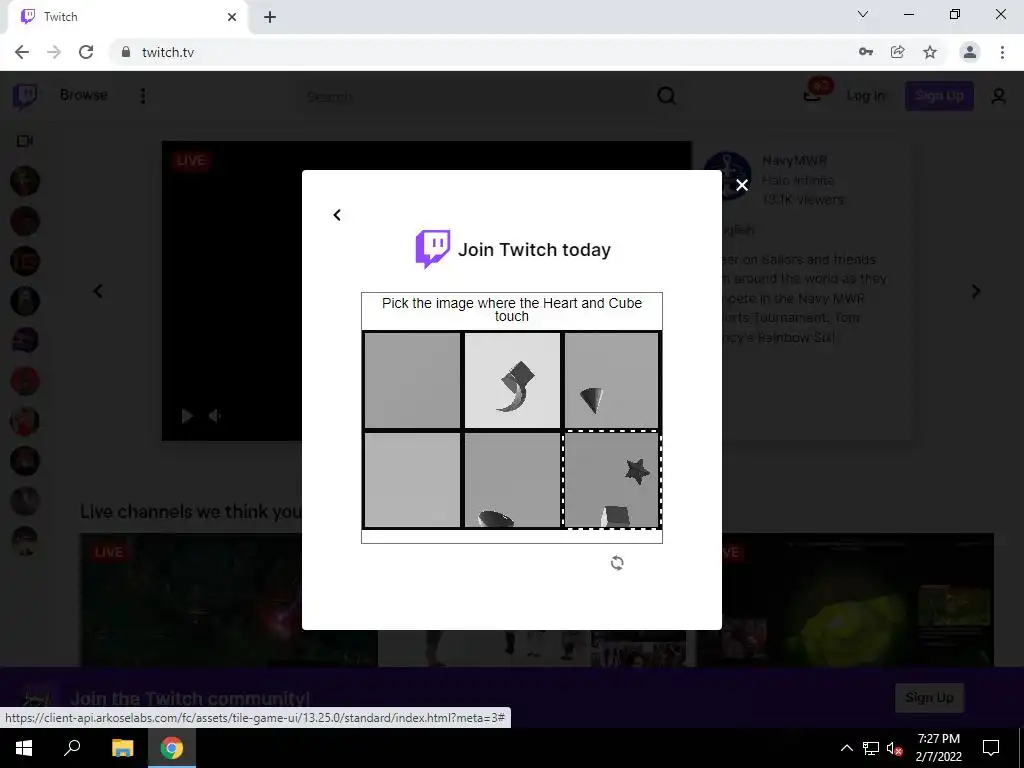Choose the tile with star and cube
The height and width of the screenshot is (768, 1024).
[x=611, y=479]
